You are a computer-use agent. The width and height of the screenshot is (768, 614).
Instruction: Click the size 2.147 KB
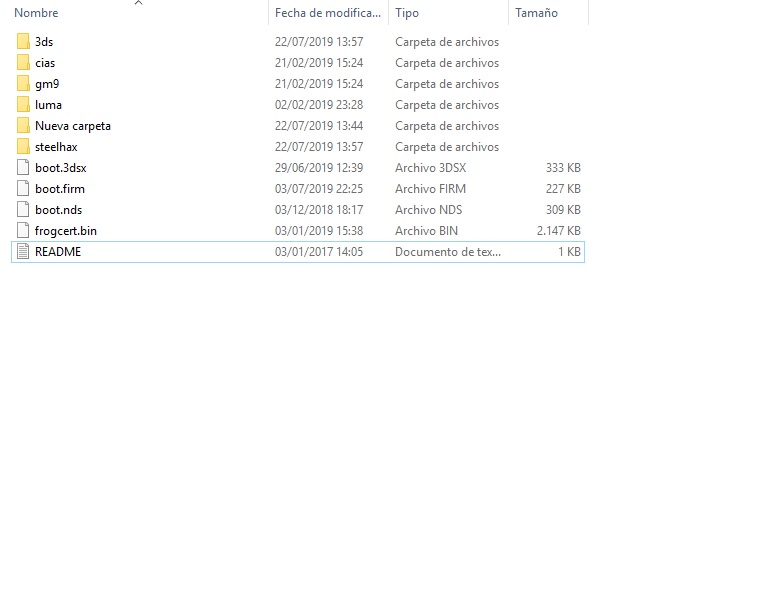(559, 231)
